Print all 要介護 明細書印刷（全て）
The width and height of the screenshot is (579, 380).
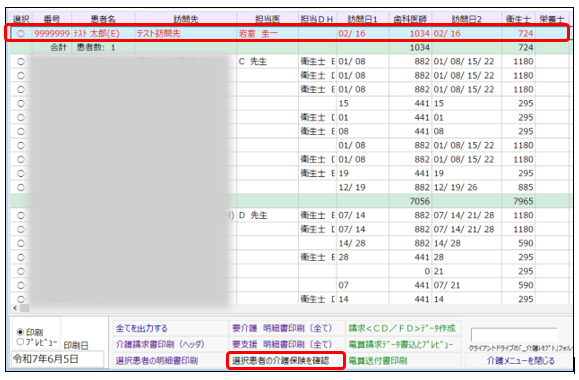point(287,328)
